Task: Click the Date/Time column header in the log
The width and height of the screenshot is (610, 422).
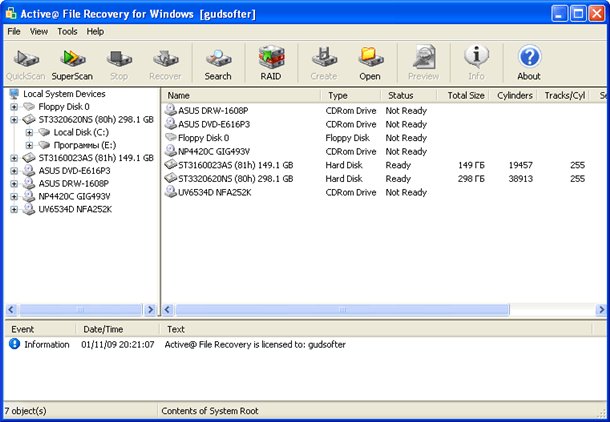Action: tap(117, 329)
